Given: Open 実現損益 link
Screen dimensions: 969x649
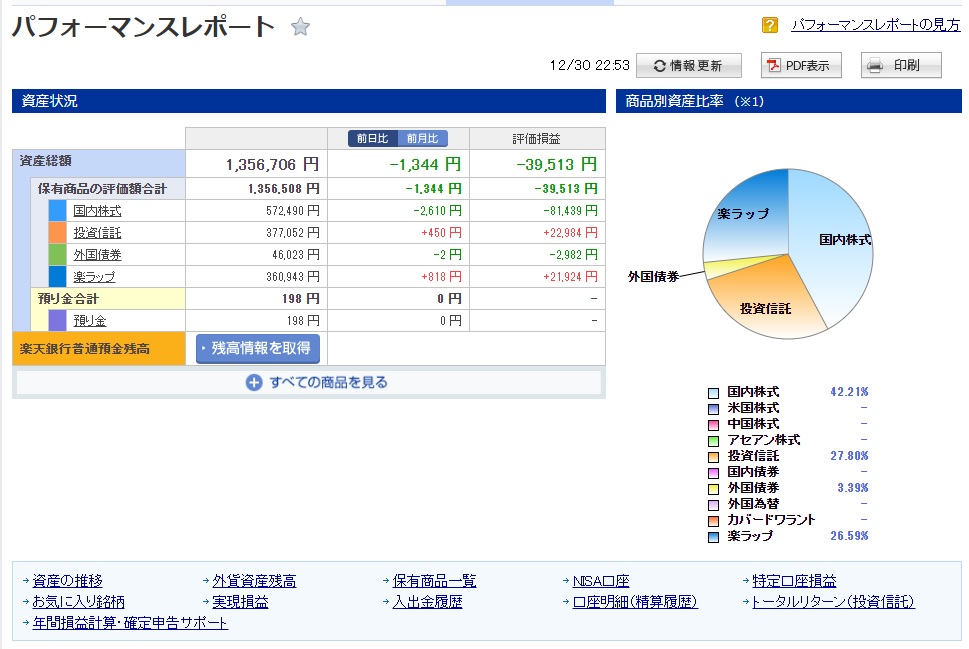Looking at the screenshot, I should tap(240, 602).
